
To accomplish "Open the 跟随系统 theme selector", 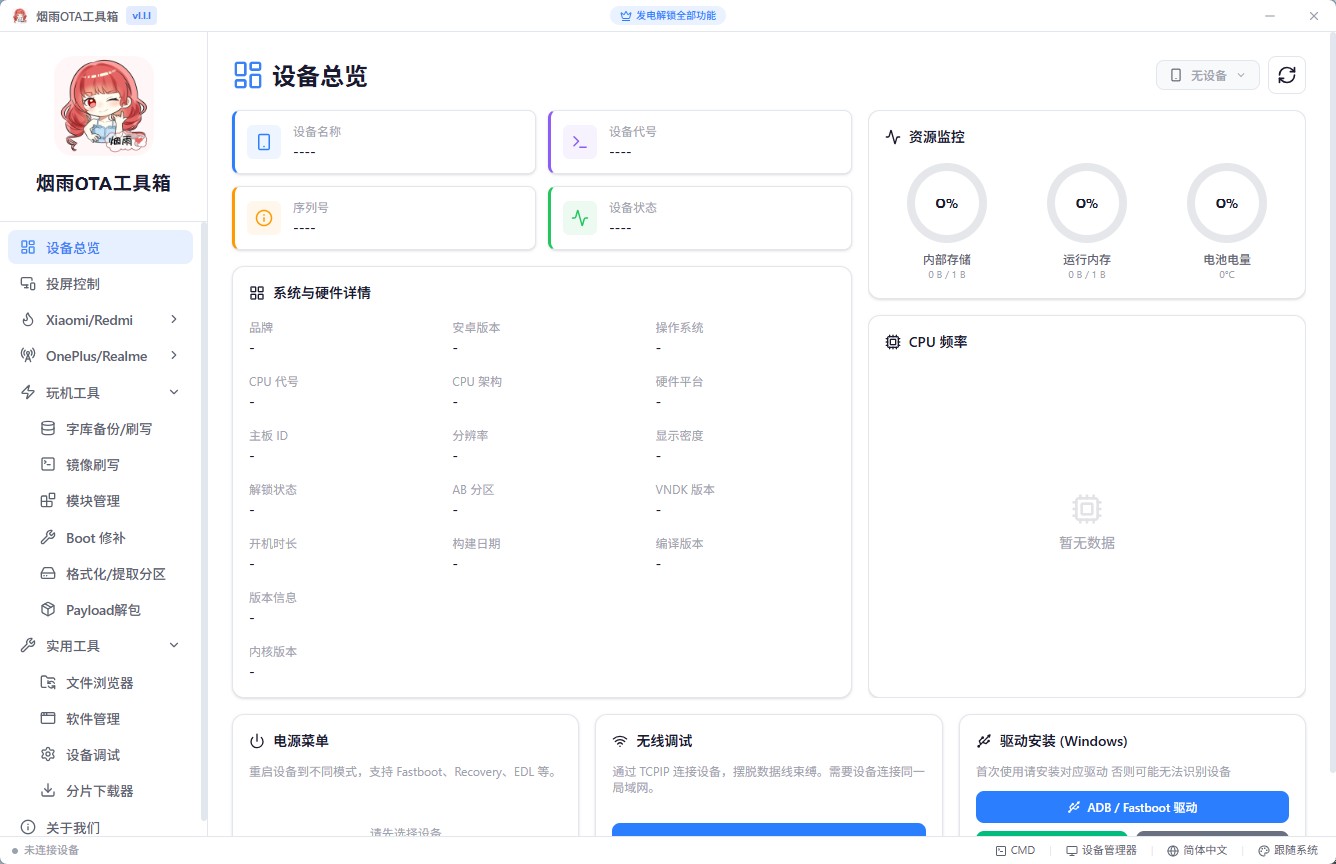I will point(1288,850).
